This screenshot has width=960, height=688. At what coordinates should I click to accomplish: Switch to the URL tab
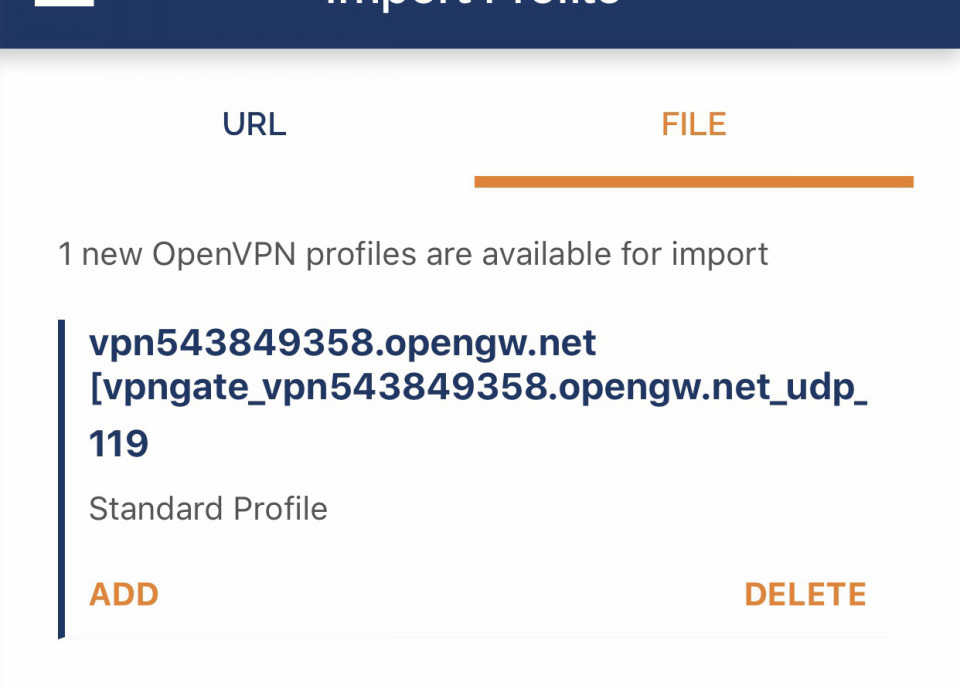(x=254, y=124)
